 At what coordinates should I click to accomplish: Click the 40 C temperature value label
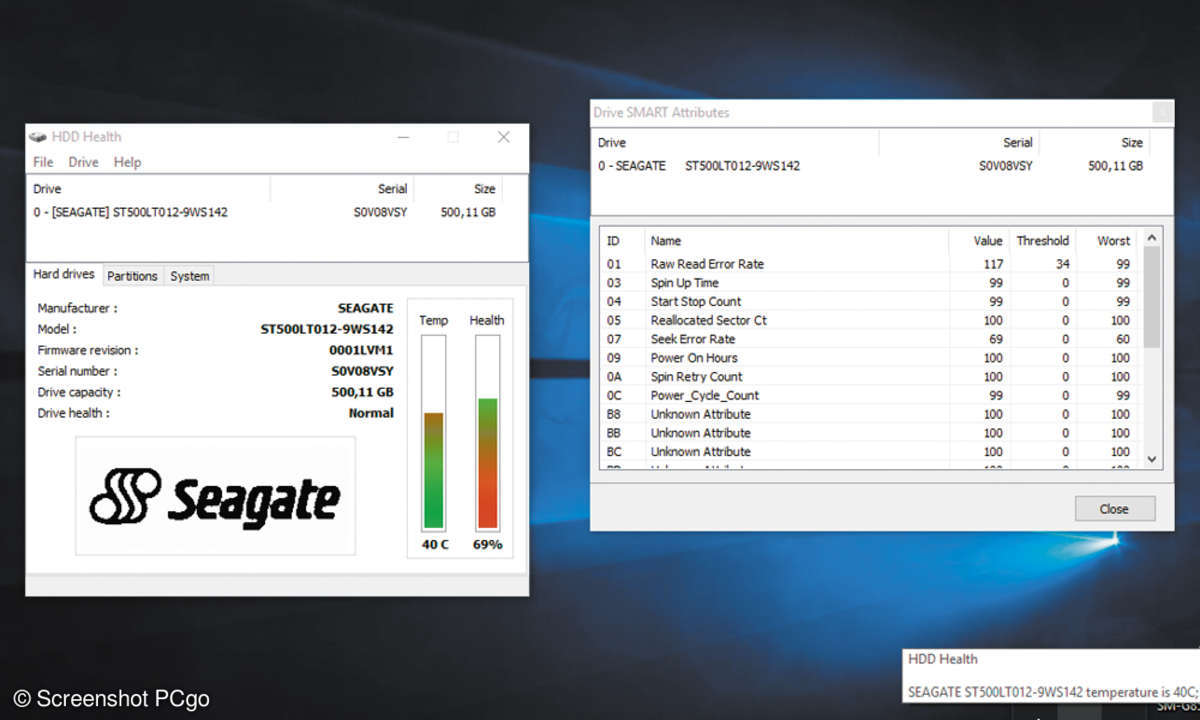pyautogui.click(x=434, y=545)
